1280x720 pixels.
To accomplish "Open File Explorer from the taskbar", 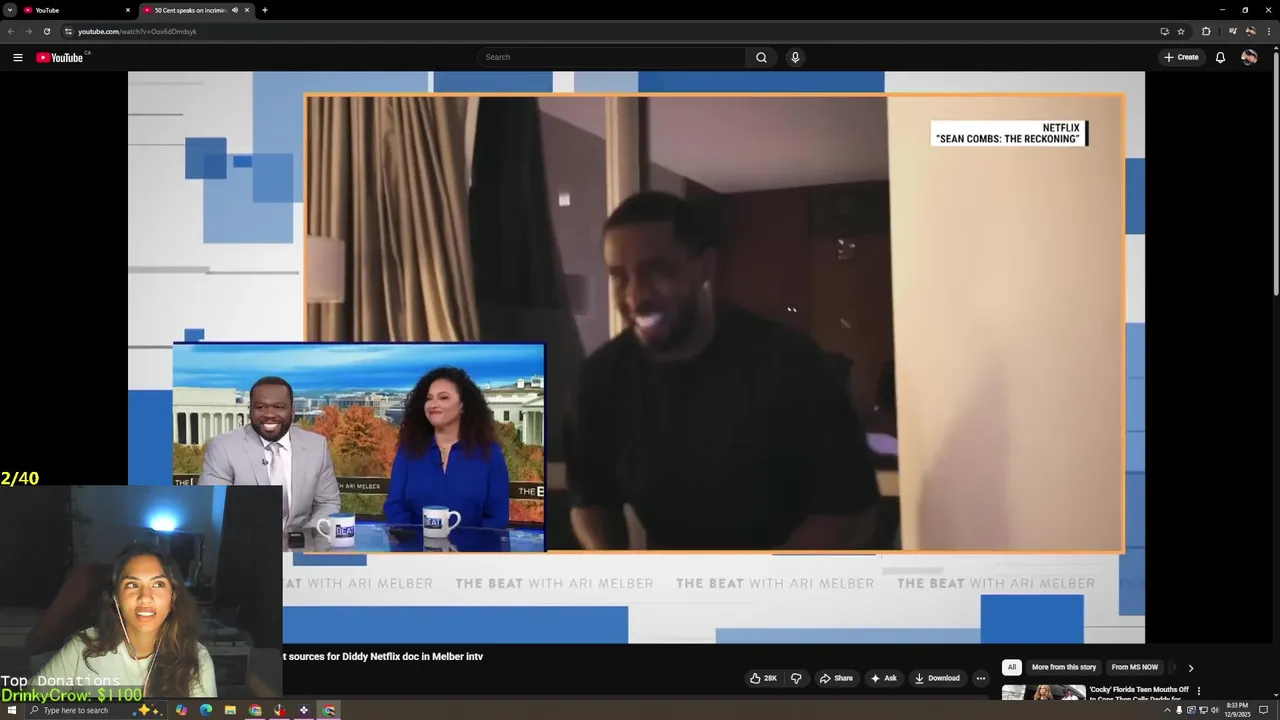I will [x=230, y=710].
